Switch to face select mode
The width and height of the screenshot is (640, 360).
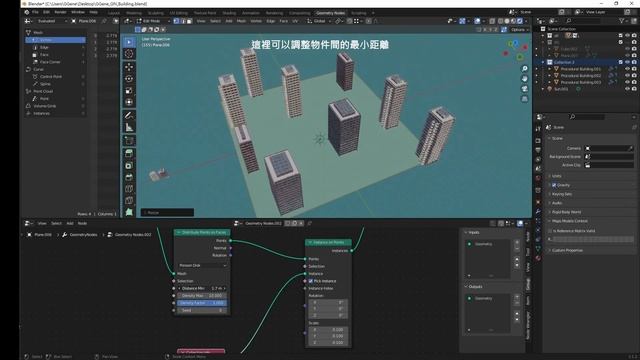click(x=189, y=21)
